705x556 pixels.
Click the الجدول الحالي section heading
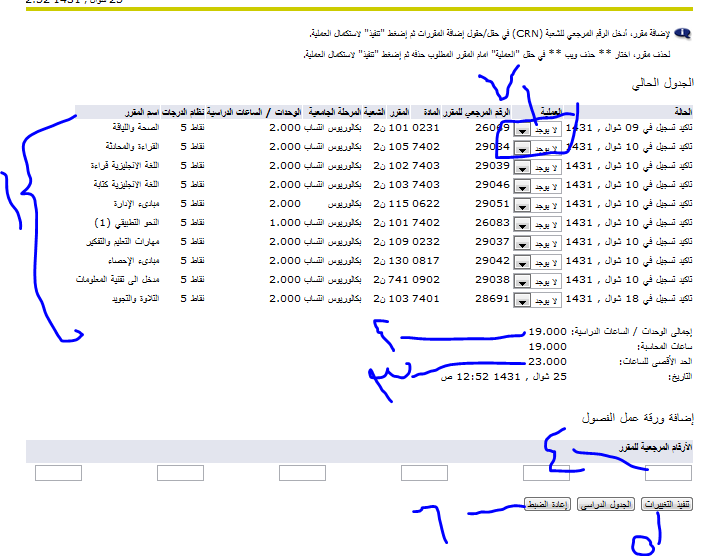[663, 83]
